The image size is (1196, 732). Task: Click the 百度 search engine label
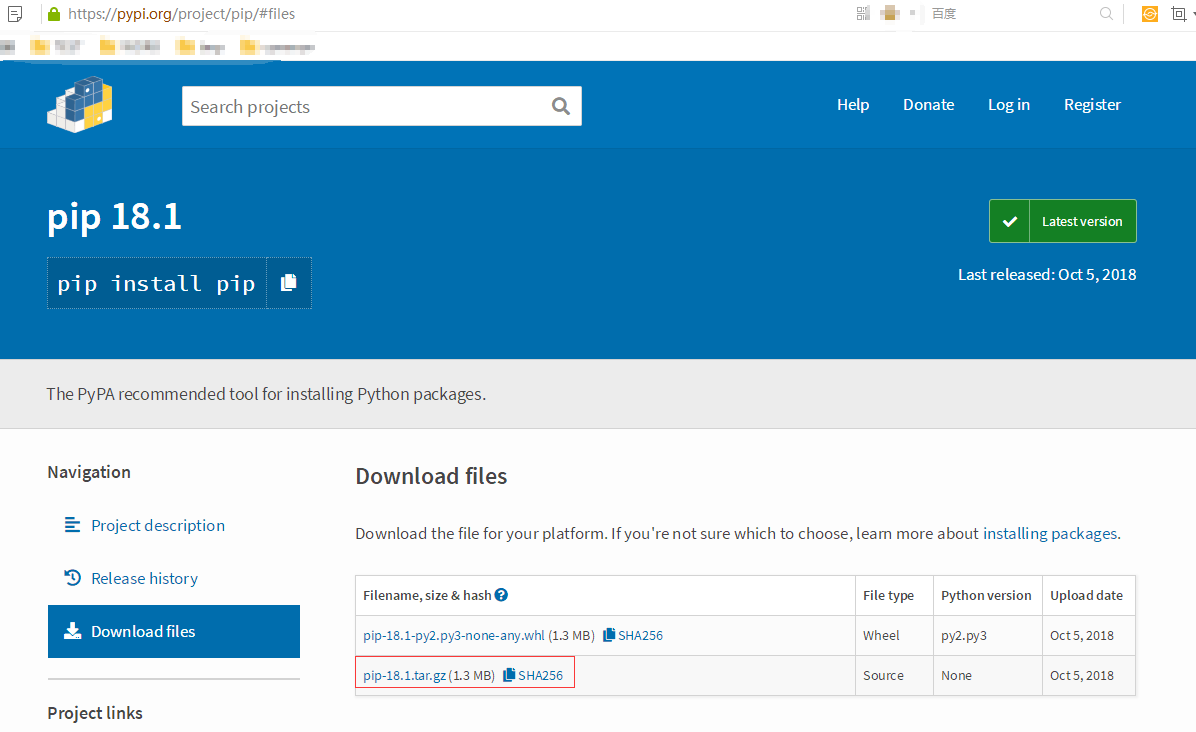(x=944, y=14)
